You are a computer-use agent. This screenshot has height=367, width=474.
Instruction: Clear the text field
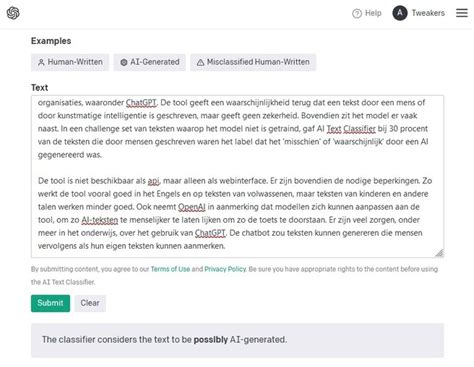90,303
